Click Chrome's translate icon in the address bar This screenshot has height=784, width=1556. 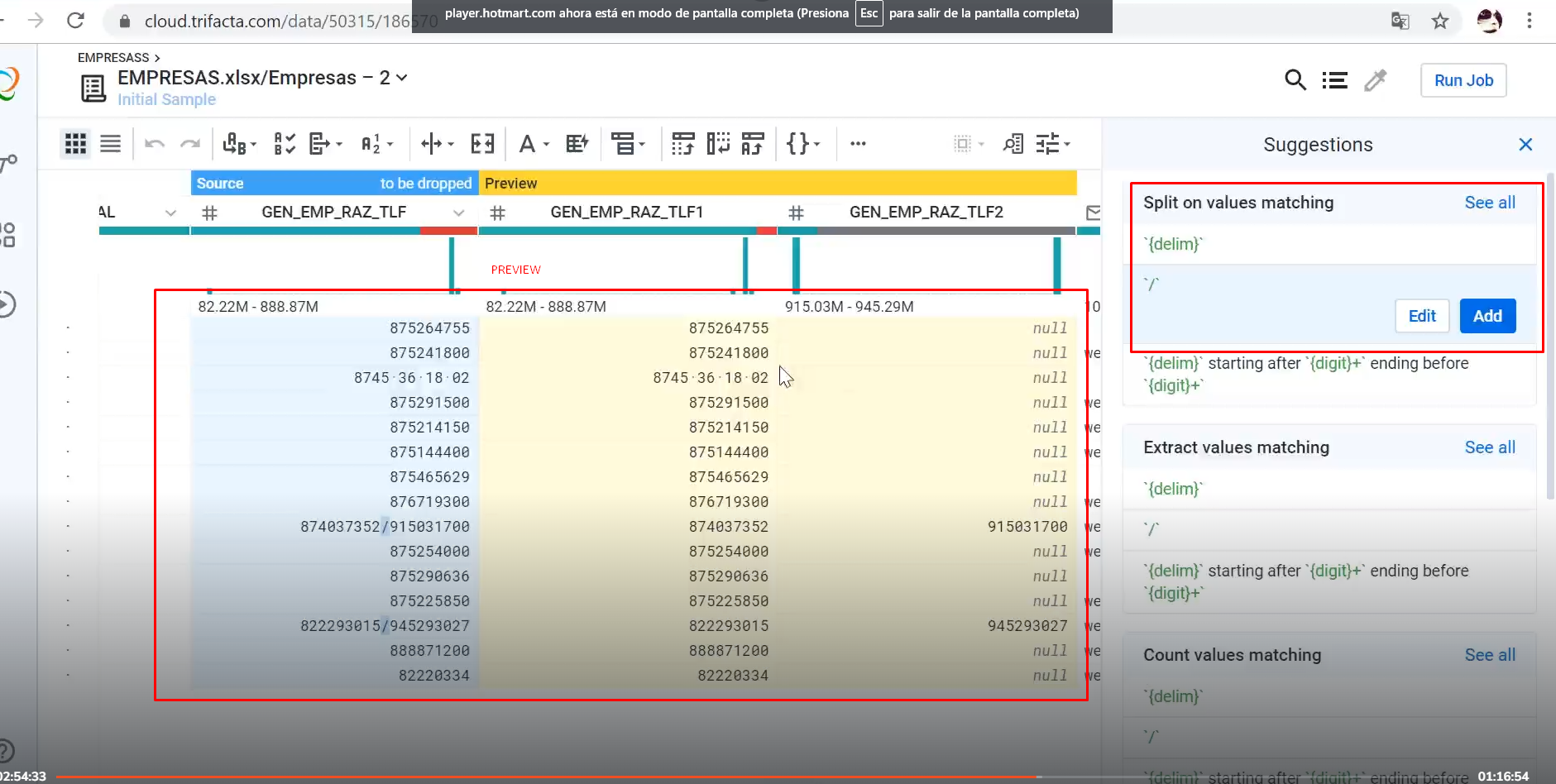click(x=1401, y=21)
